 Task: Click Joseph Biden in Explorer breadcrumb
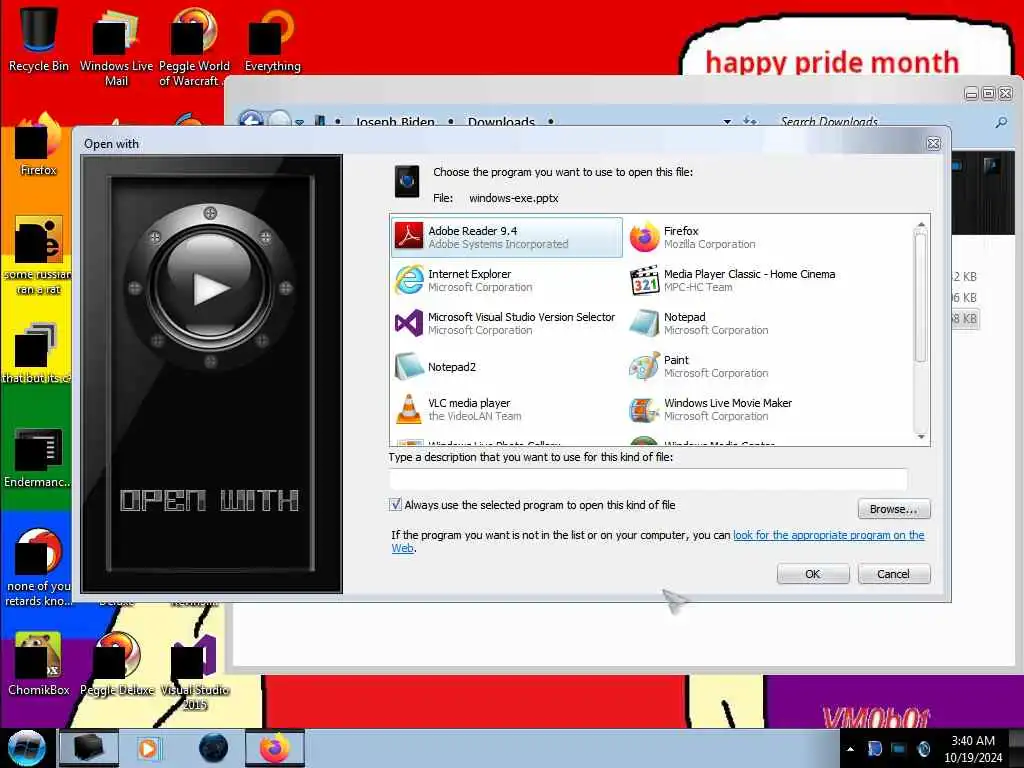(x=394, y=121)
